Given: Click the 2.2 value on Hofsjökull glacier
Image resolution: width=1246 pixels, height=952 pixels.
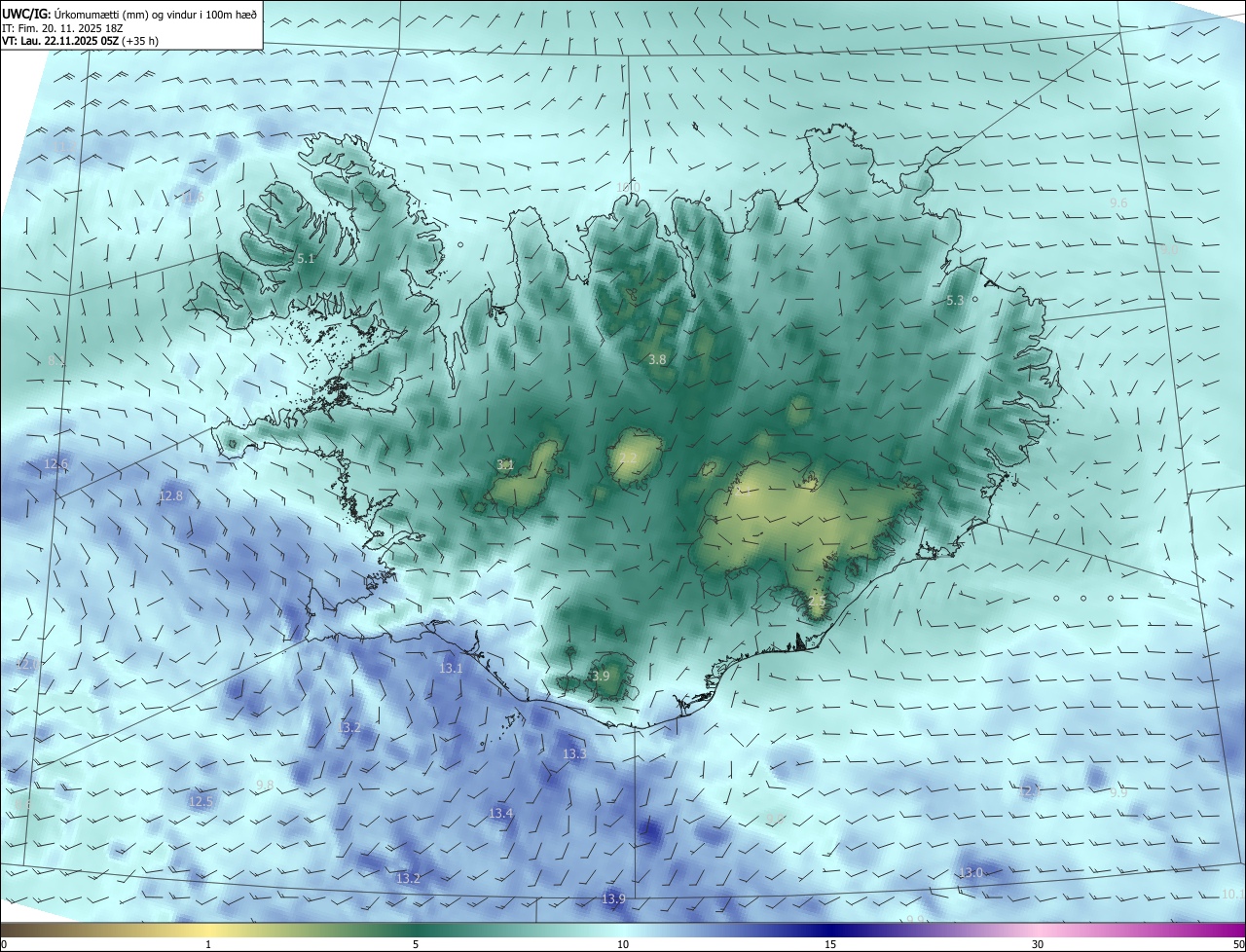Looking at the screenshot, I should (628, 458).
